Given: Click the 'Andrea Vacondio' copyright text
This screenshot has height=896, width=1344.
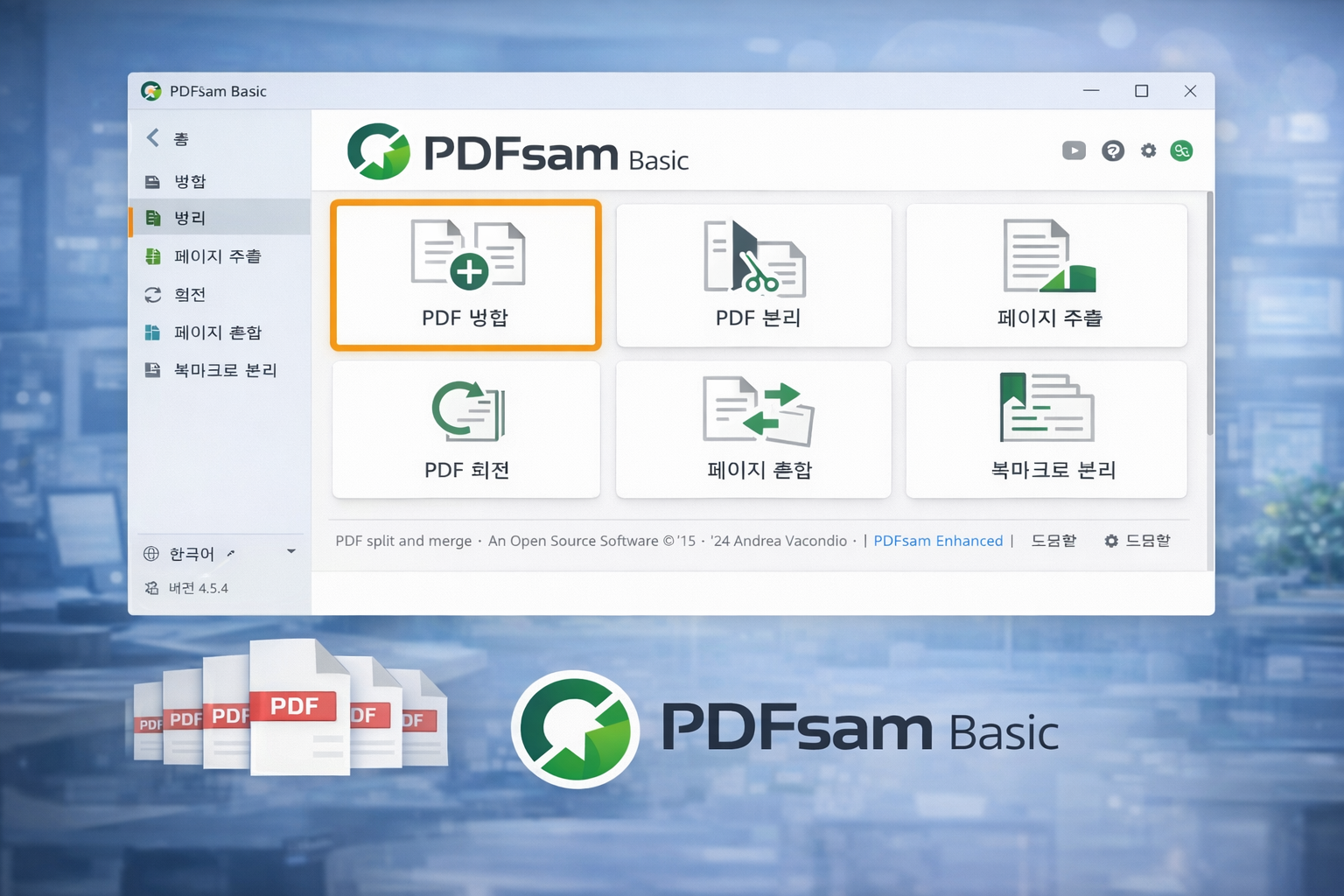Looking at the screenshot, I should click(790, 541).
